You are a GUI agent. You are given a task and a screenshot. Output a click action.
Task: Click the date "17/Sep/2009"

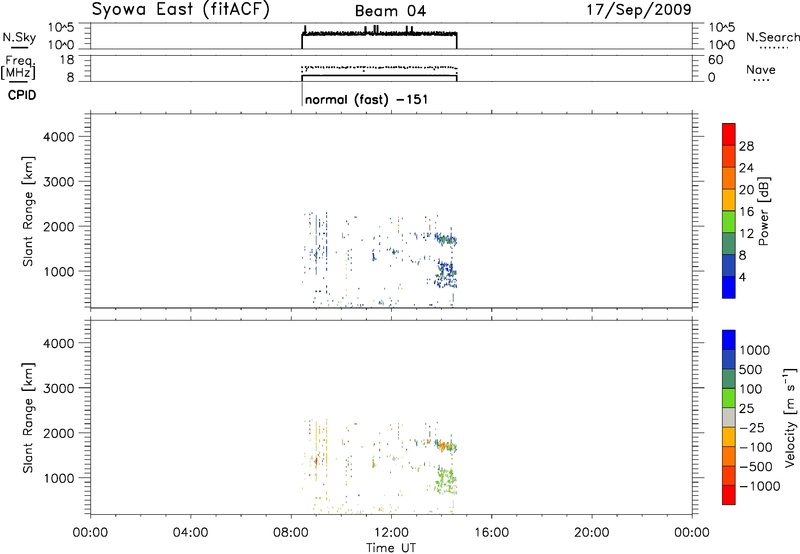click(x=639, y=10)
